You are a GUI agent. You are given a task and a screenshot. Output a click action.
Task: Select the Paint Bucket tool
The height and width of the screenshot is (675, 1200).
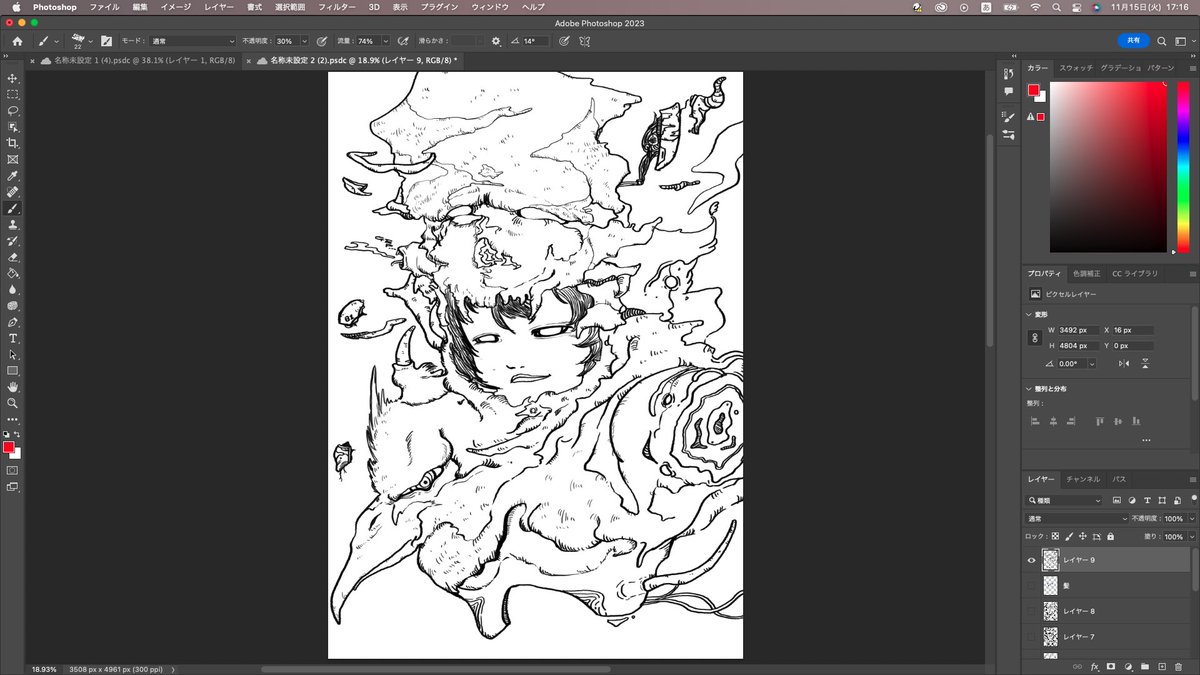tap(13, 273)
